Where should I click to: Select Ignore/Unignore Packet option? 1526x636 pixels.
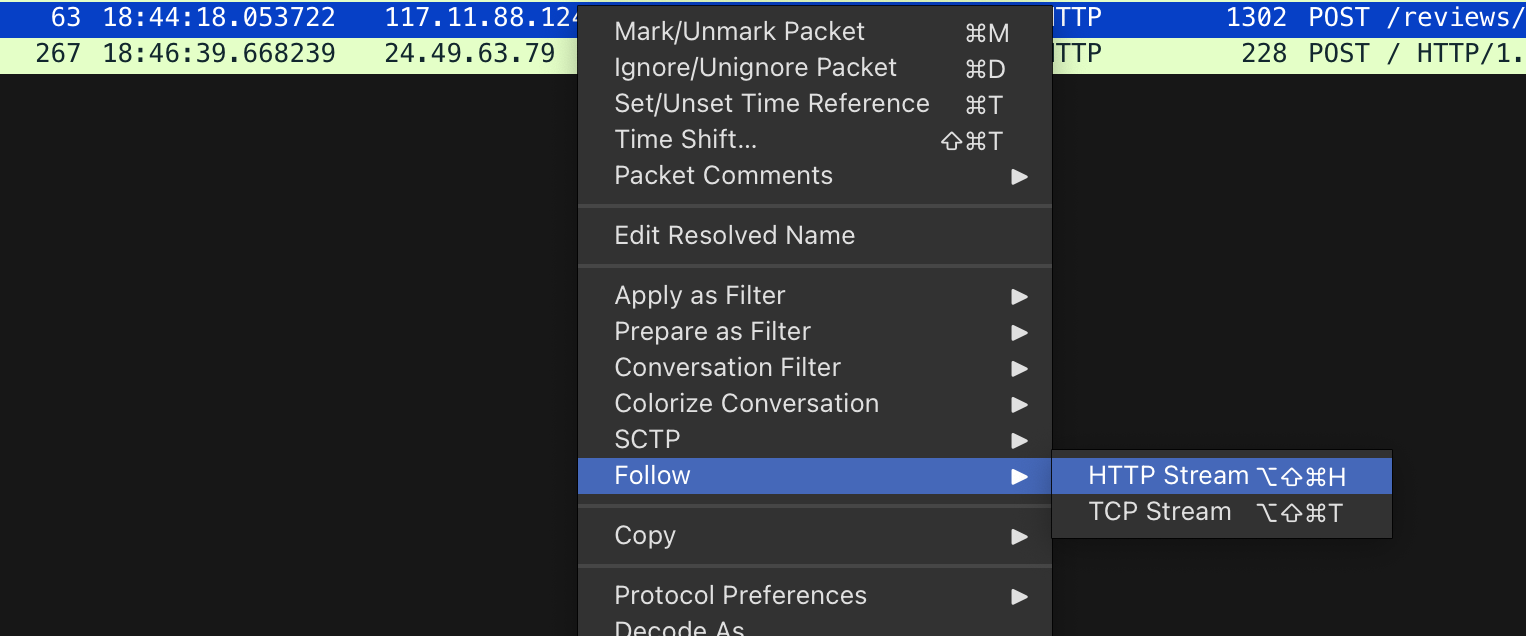(x=755, y=68)
